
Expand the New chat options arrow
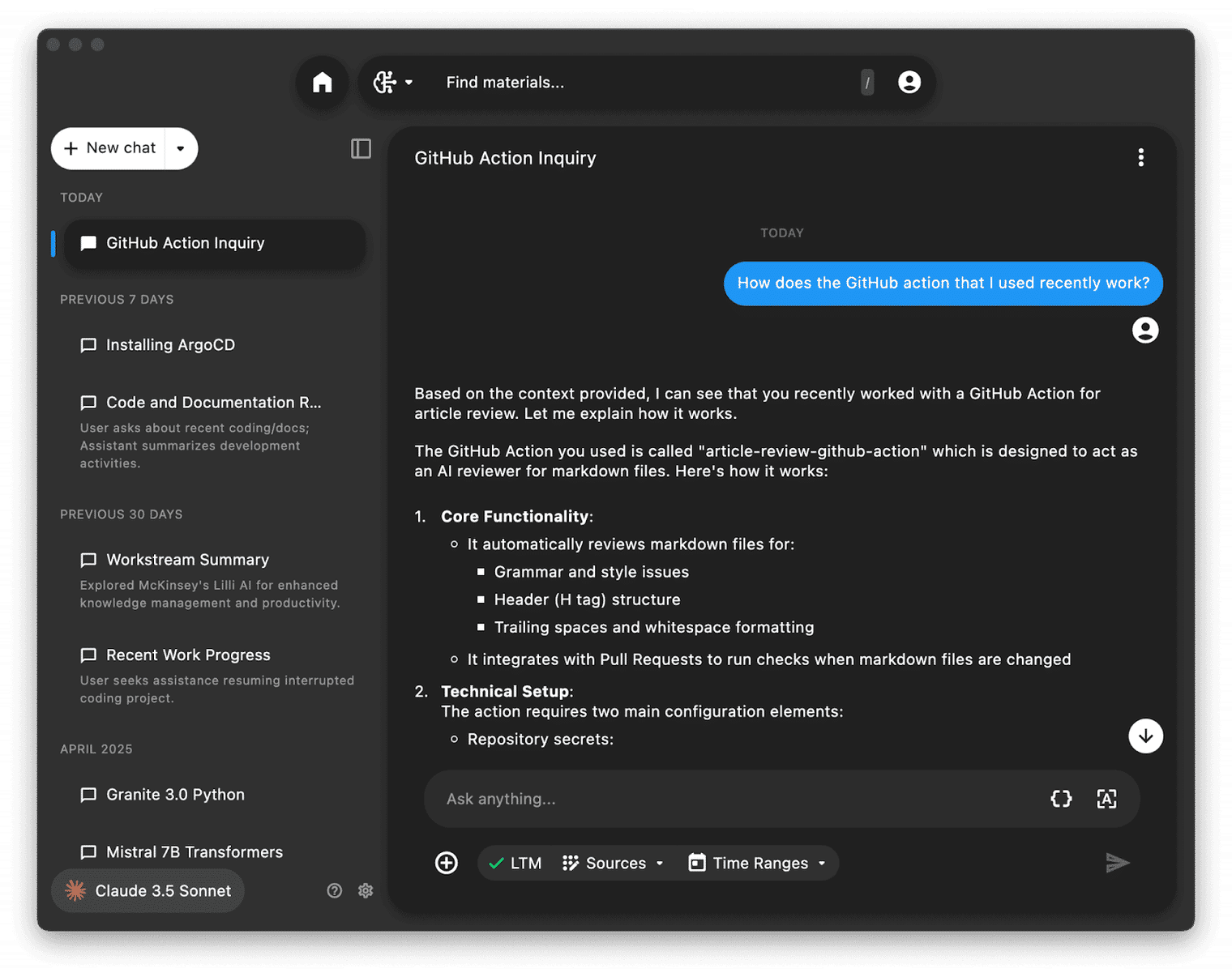[x=181, y=148]
